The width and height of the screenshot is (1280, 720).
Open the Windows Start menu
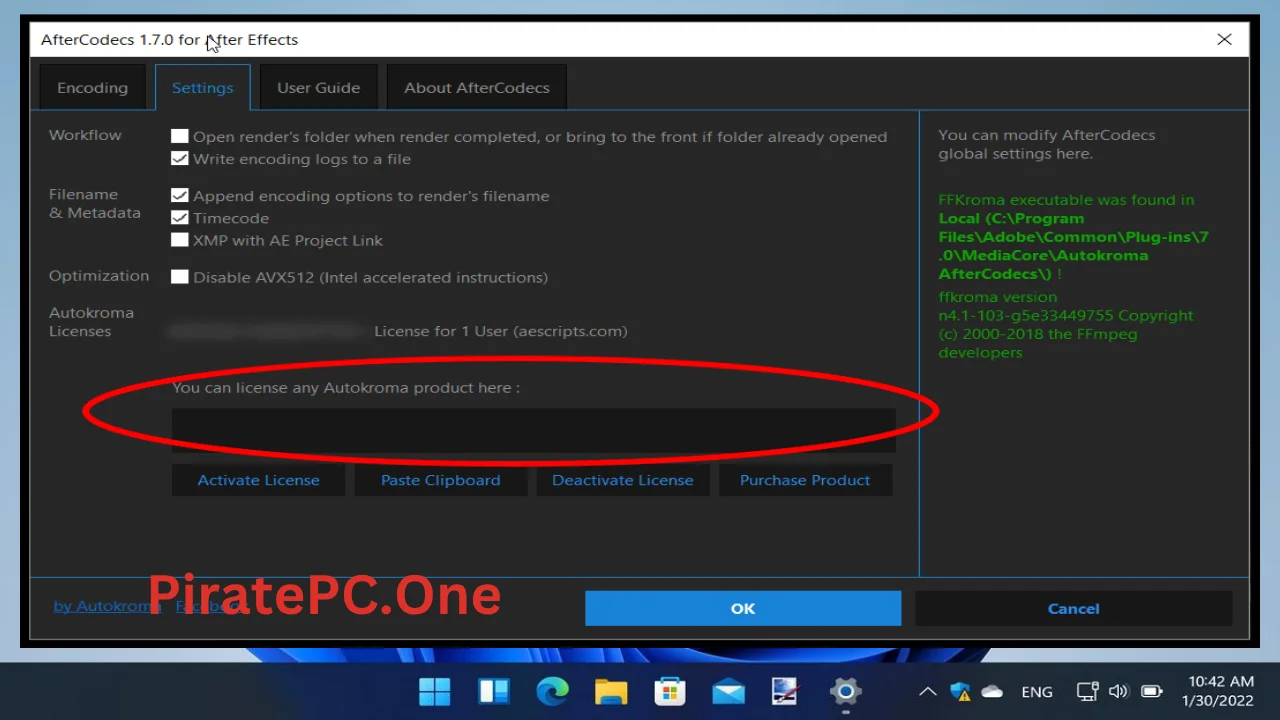coord(434,691)
